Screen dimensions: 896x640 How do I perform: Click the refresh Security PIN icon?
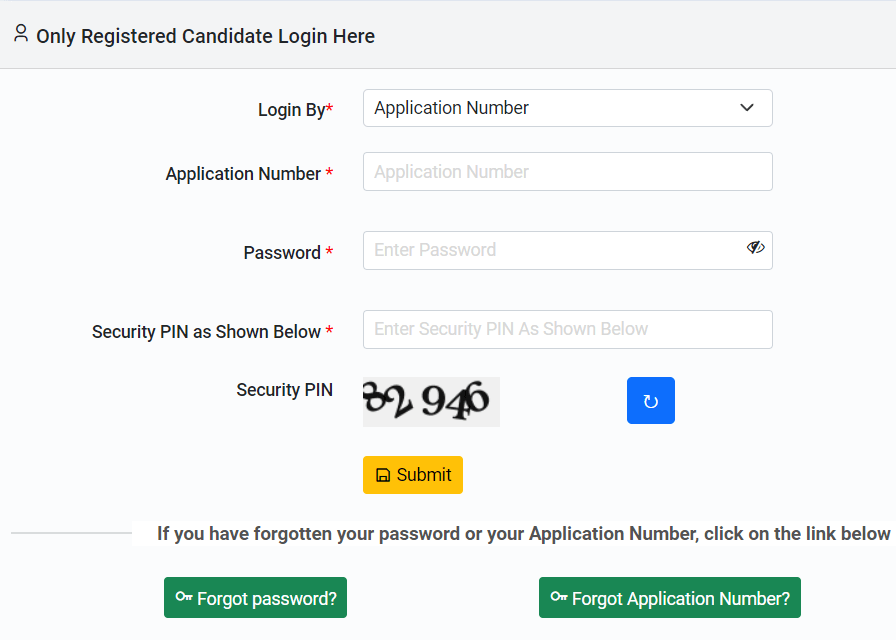tap(650, 401)
